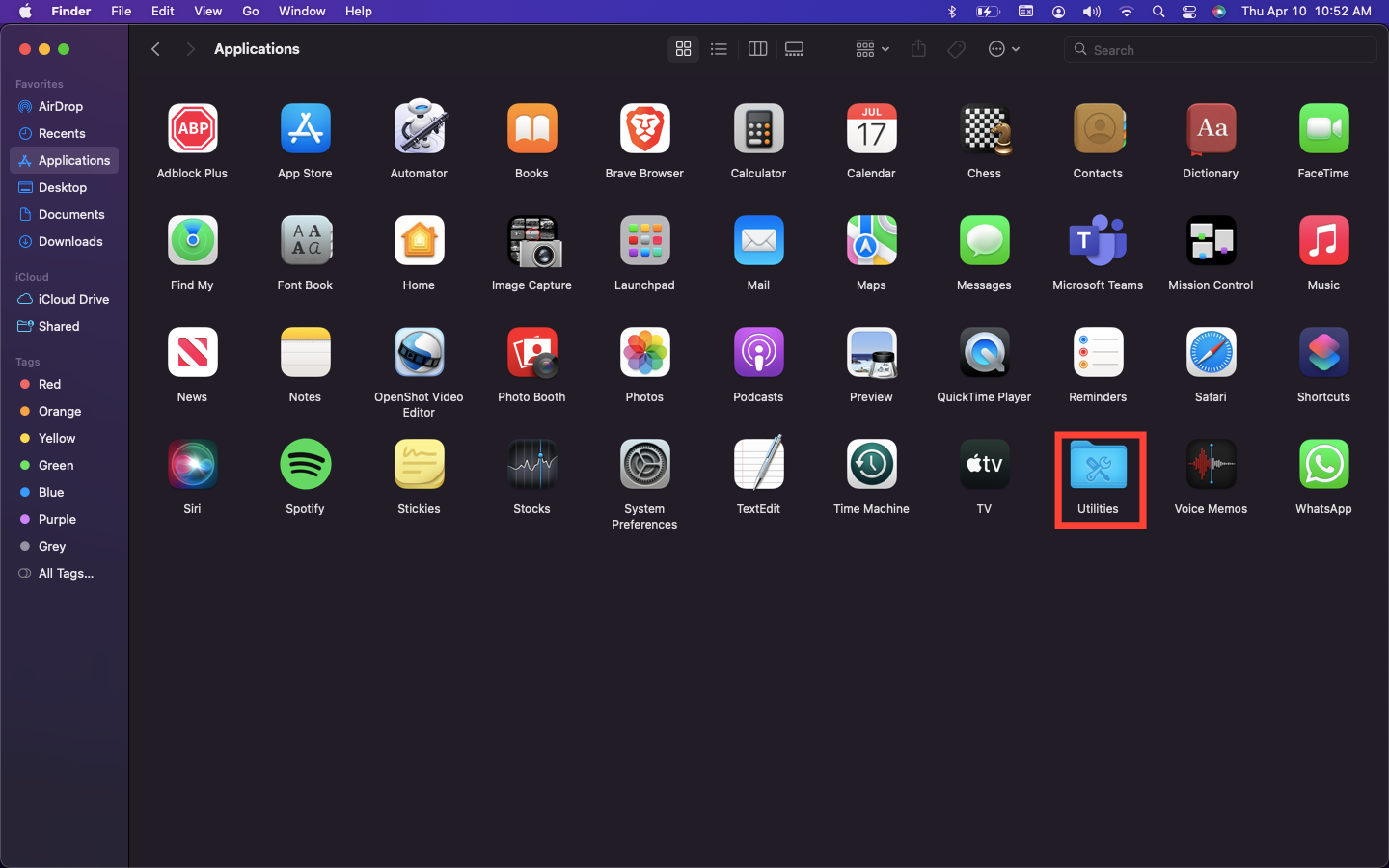Open the Go menu
Viewport: 1389px width, 868px height.
[x=251, y=11]
